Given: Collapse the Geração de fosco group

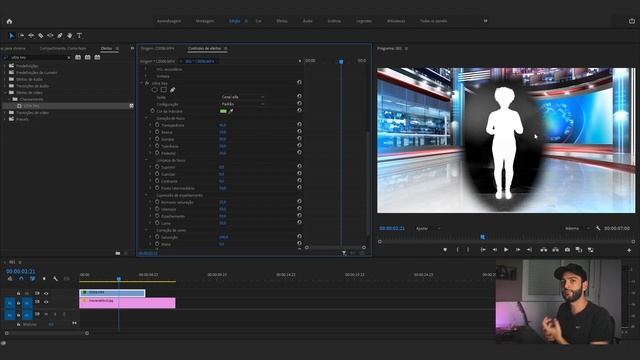Looking at the screenshot, I should click(x=146, y=118).
